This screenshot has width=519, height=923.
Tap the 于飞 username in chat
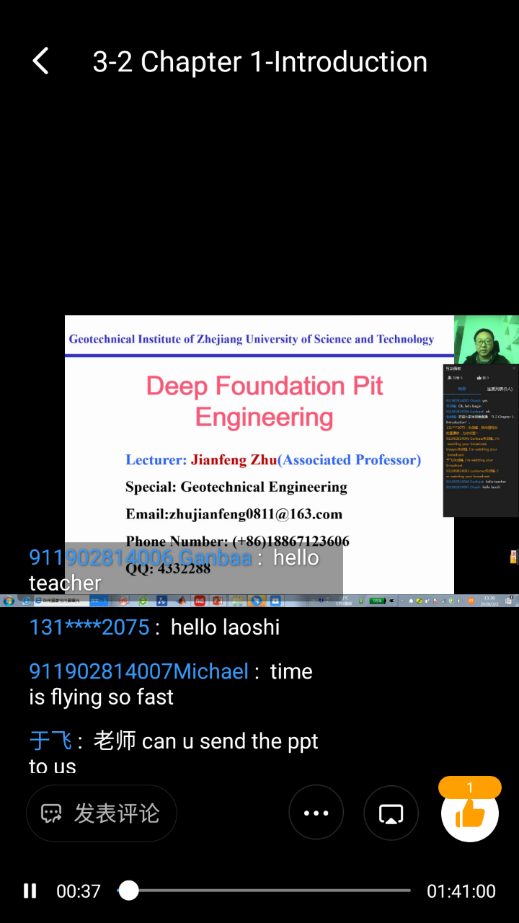51,741
